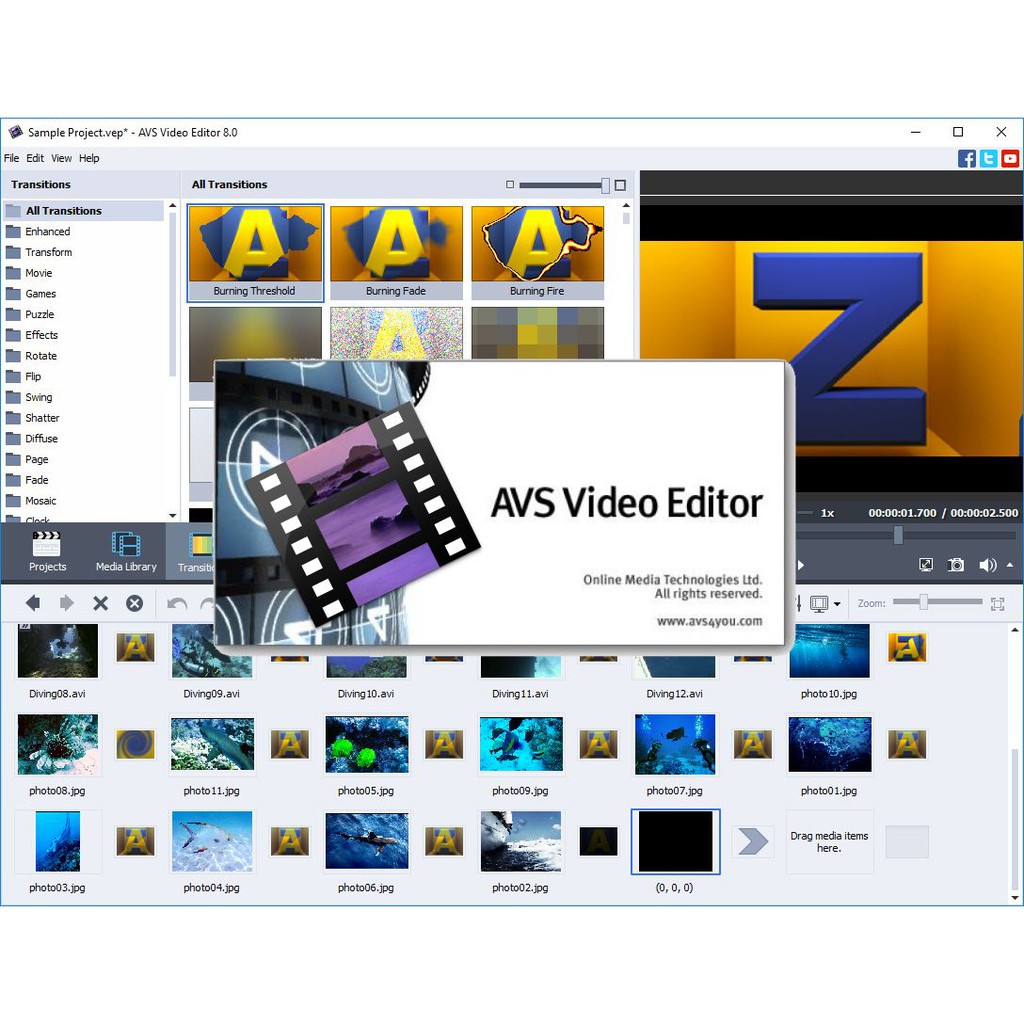1024x1024 pixels.
Task: Select the Enhanced transitions folder
Action: click(x=47, y=231)
